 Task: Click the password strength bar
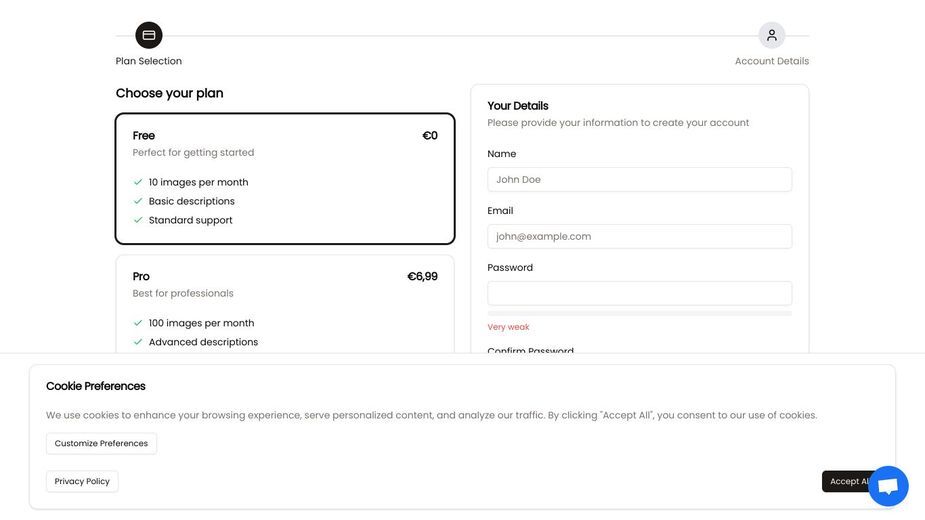click(639, 313)
